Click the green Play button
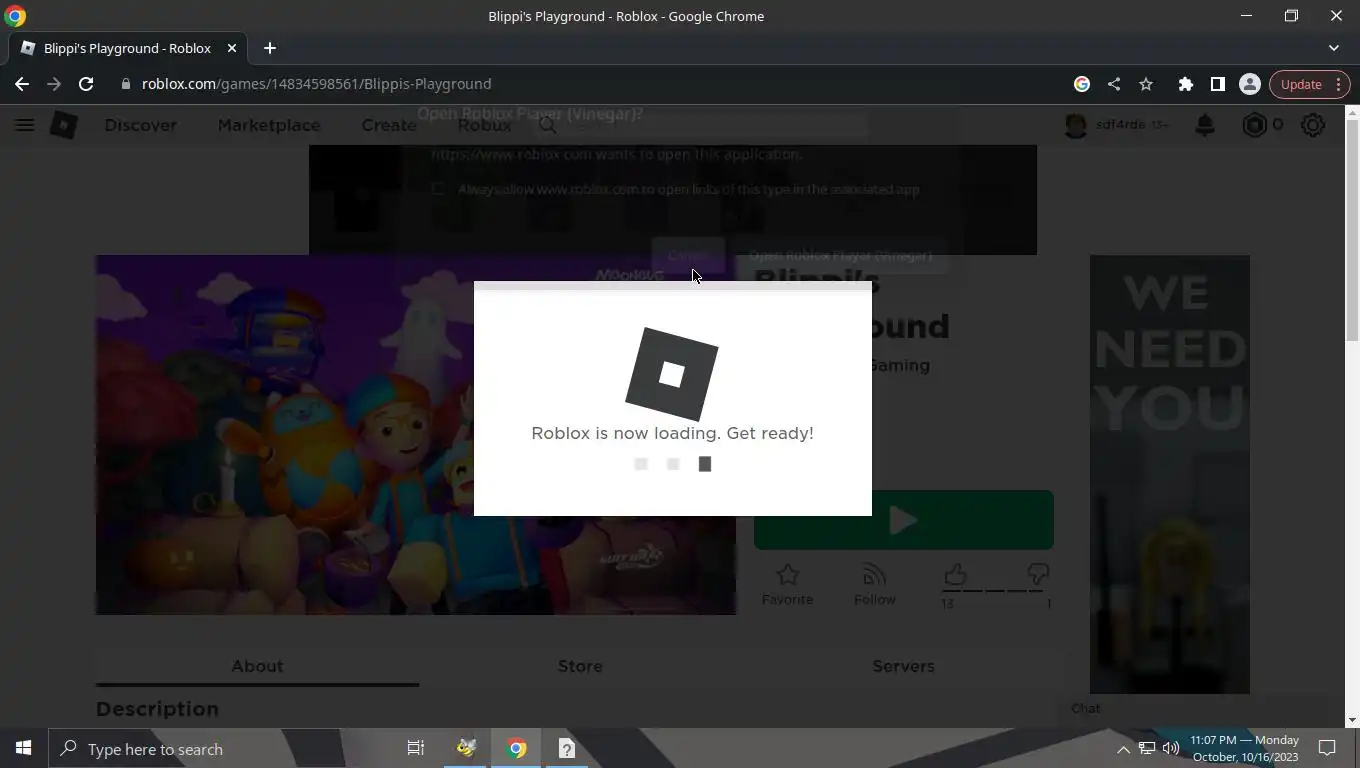The height and width of the screenshot is (768, 1360). click(903, 520)
